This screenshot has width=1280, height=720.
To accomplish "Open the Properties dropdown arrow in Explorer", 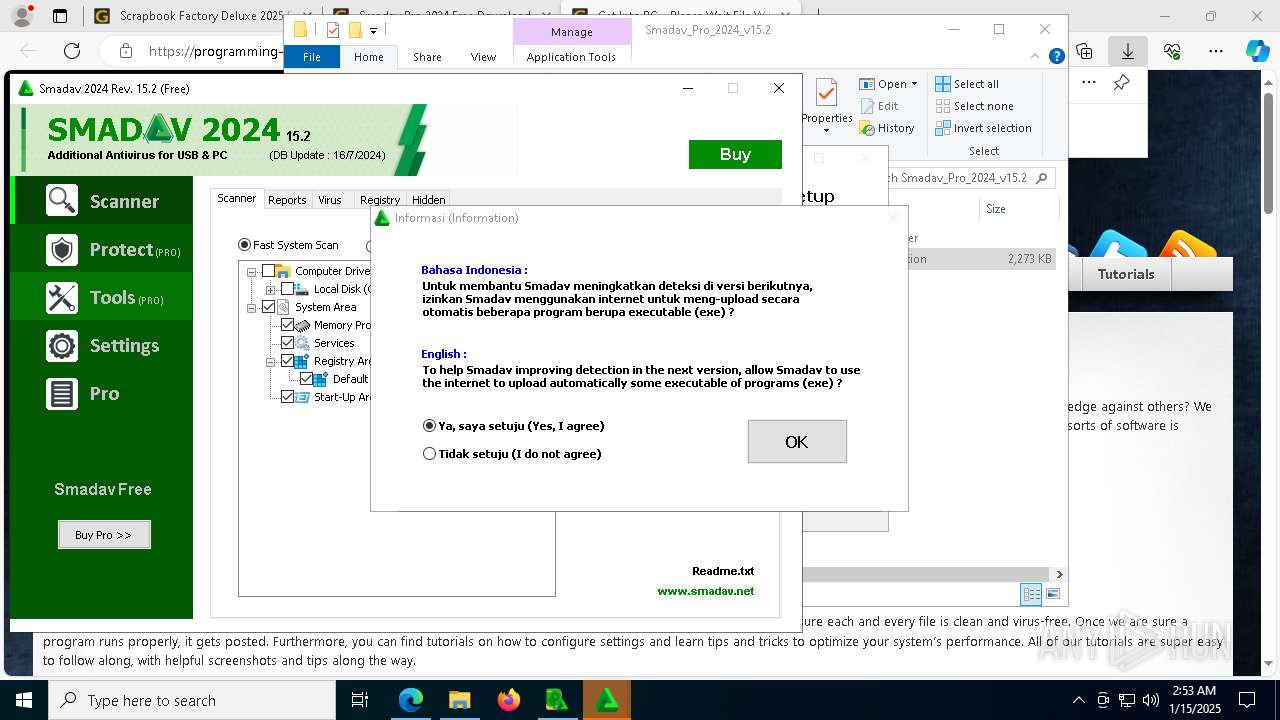I will coord(827,130).
